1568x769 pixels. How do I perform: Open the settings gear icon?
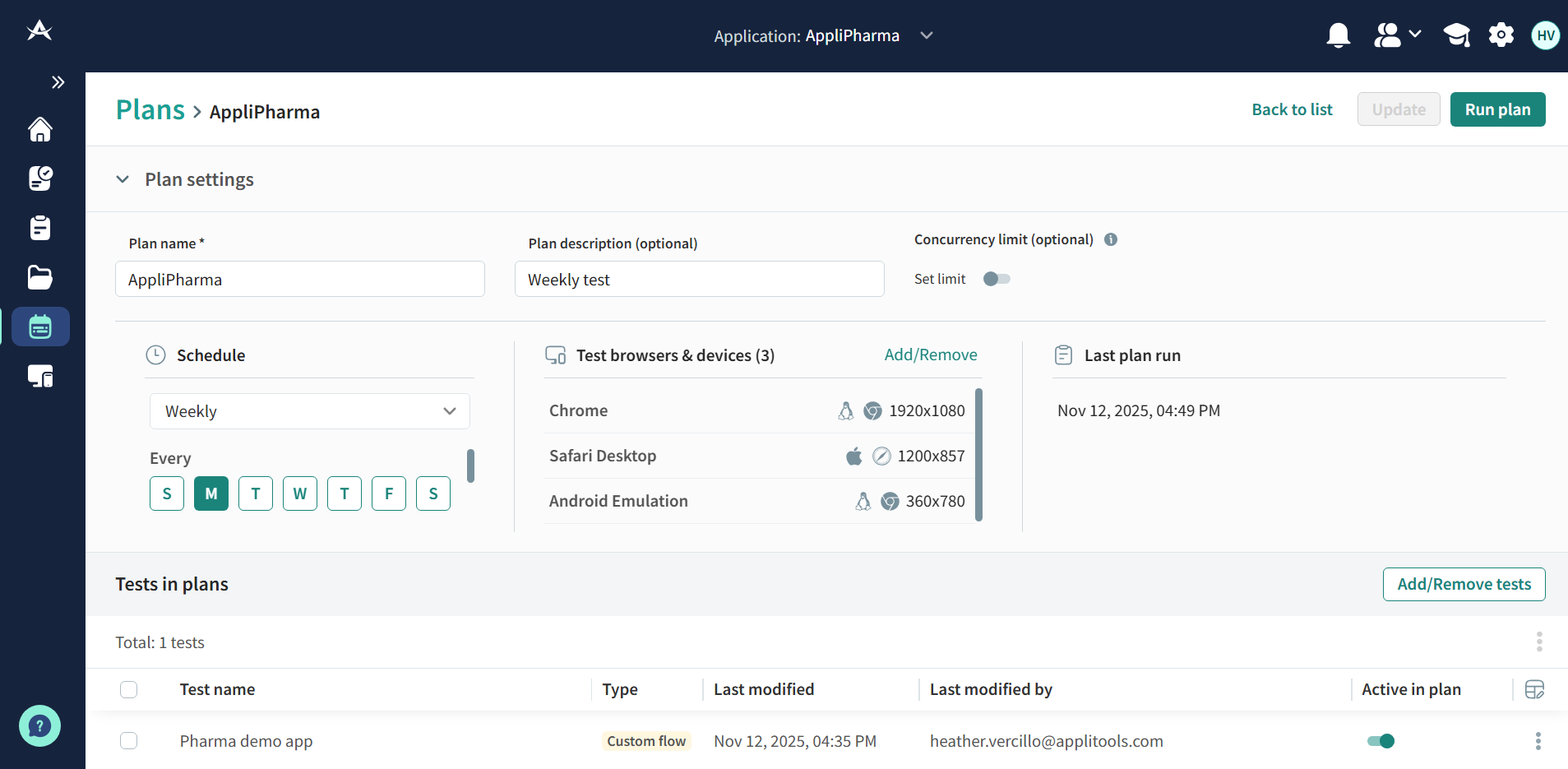[1501, 35]
